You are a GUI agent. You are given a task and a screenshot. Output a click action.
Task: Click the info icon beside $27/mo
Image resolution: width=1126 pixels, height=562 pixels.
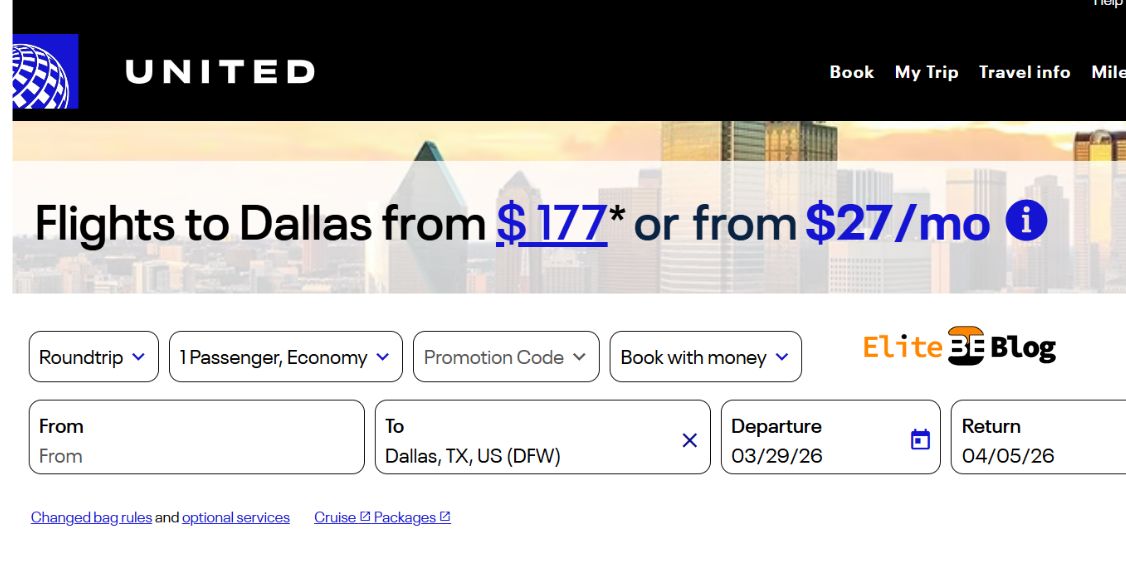tap(1026, 221)
